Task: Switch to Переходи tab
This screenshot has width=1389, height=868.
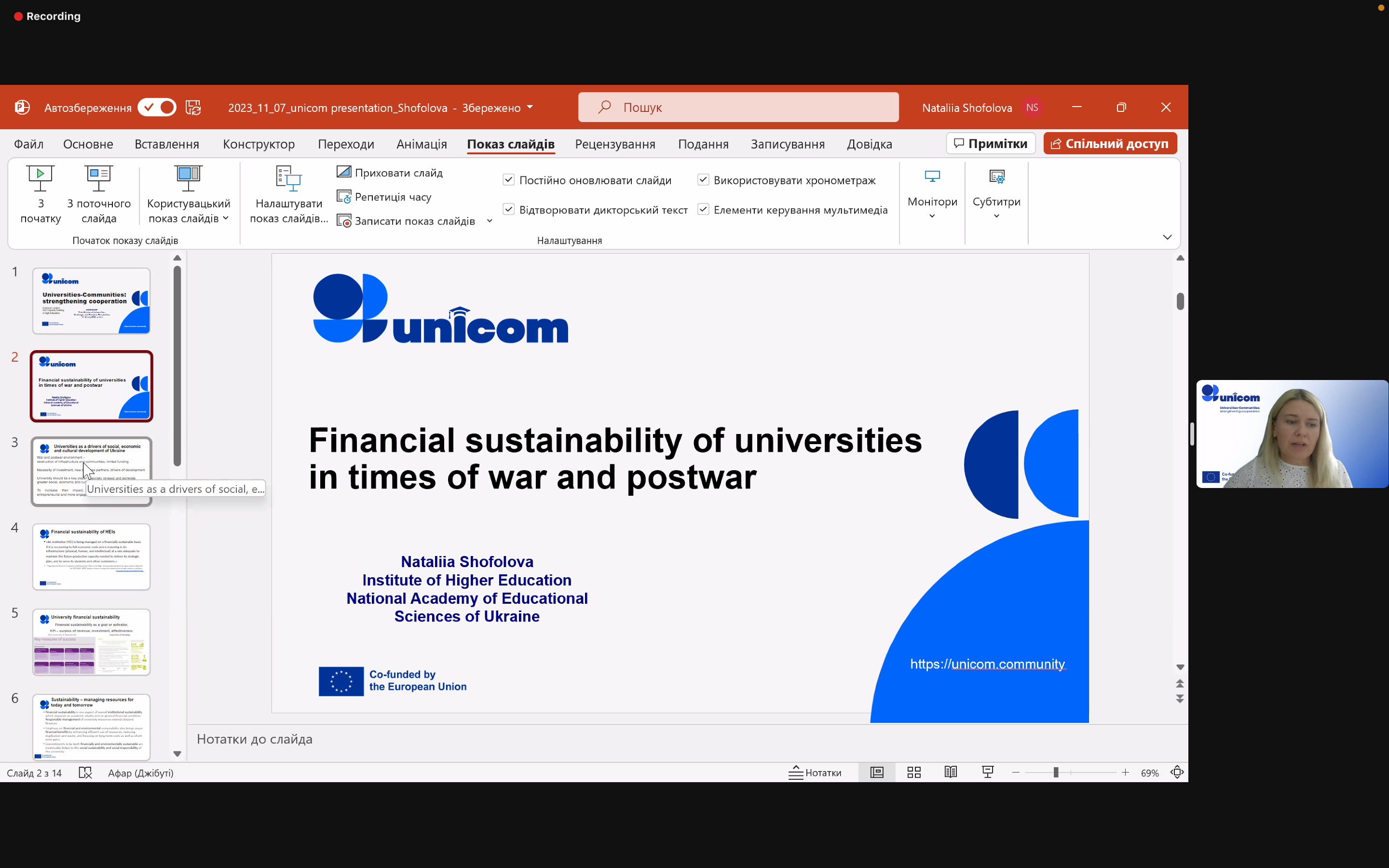Action: tap(346, 144)
